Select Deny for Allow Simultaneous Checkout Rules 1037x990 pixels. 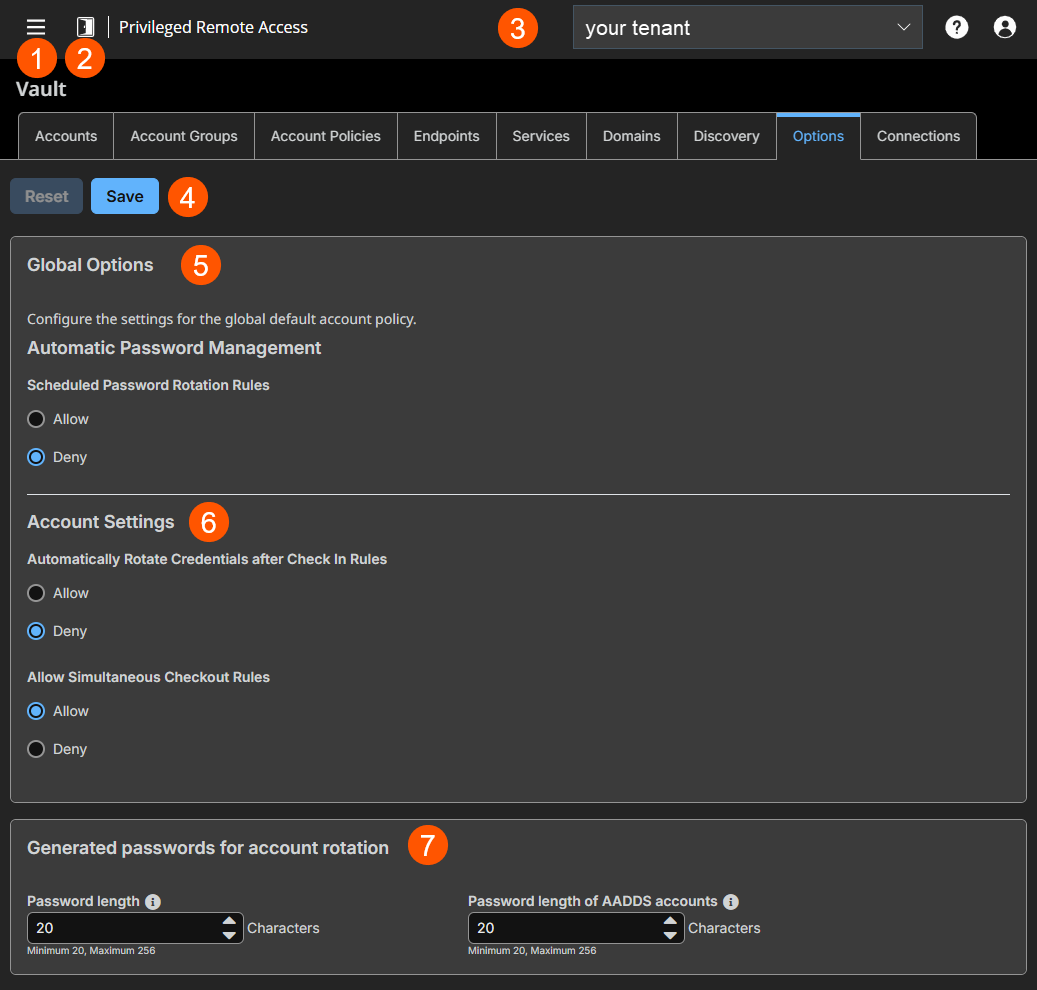click(x=36, y=749)
